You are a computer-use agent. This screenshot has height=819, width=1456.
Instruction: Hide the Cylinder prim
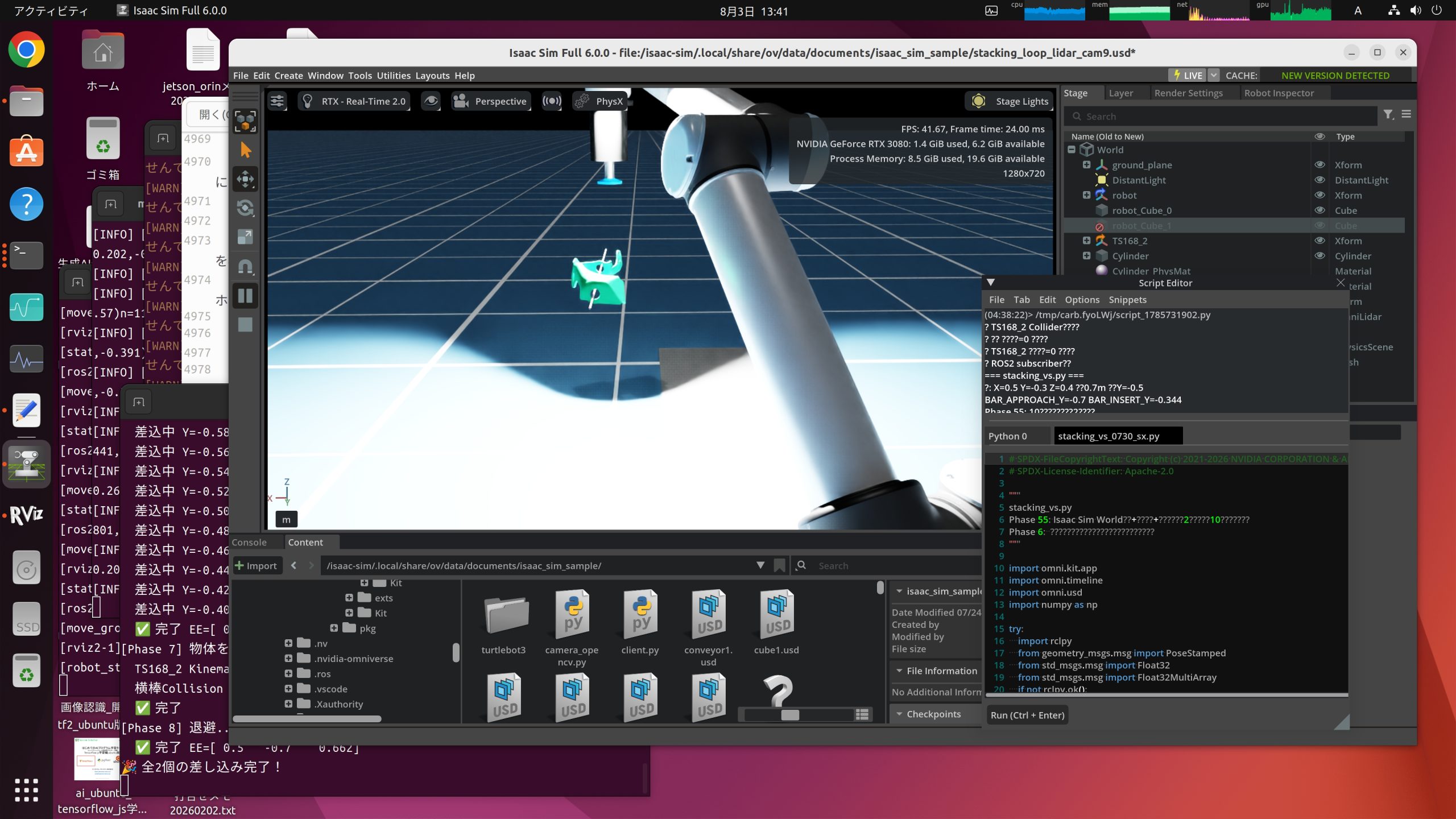click(x=1319, y=255)
